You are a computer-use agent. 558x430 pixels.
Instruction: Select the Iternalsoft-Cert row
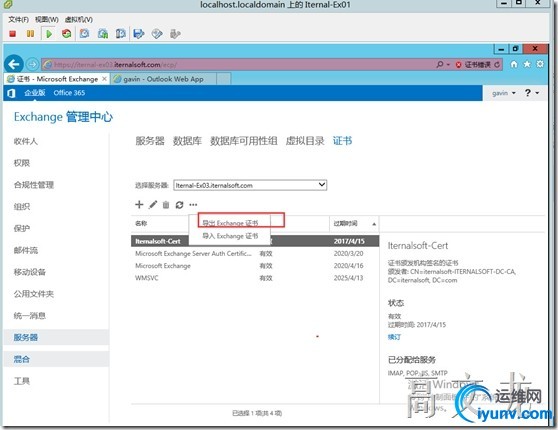click(x=255, y=241)
